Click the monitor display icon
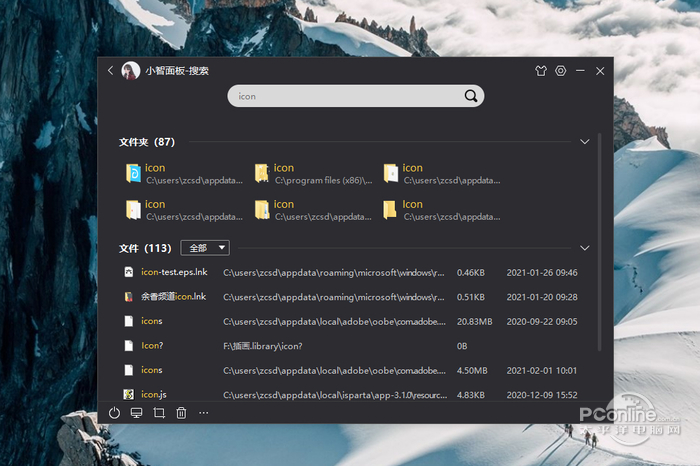The image size is (700, 466). click(x=137, y=413)
